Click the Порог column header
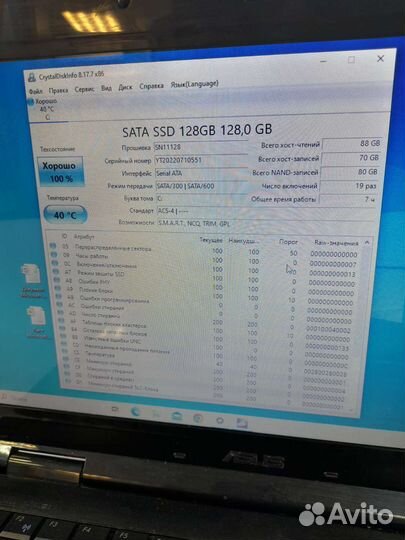This screenshot has height=540, width=405. 288,242
